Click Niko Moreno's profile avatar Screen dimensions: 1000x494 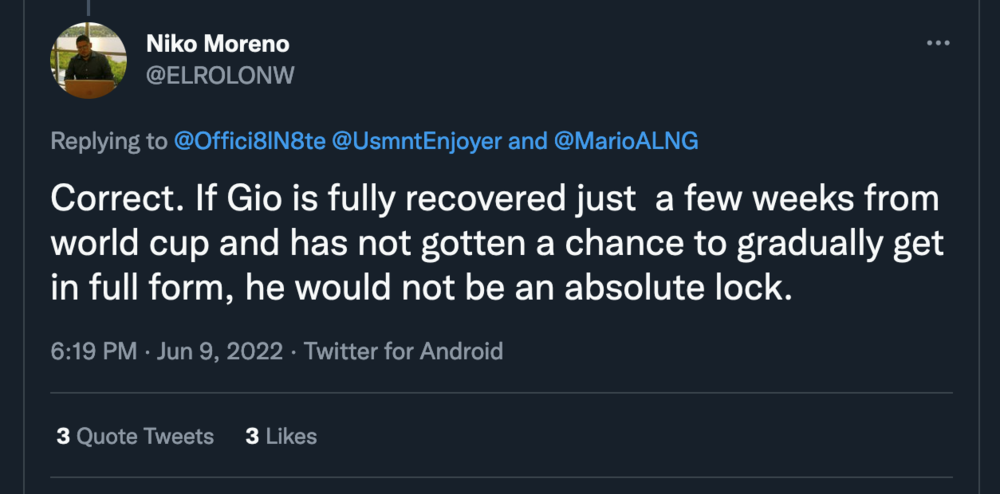(x=88, y=61)
